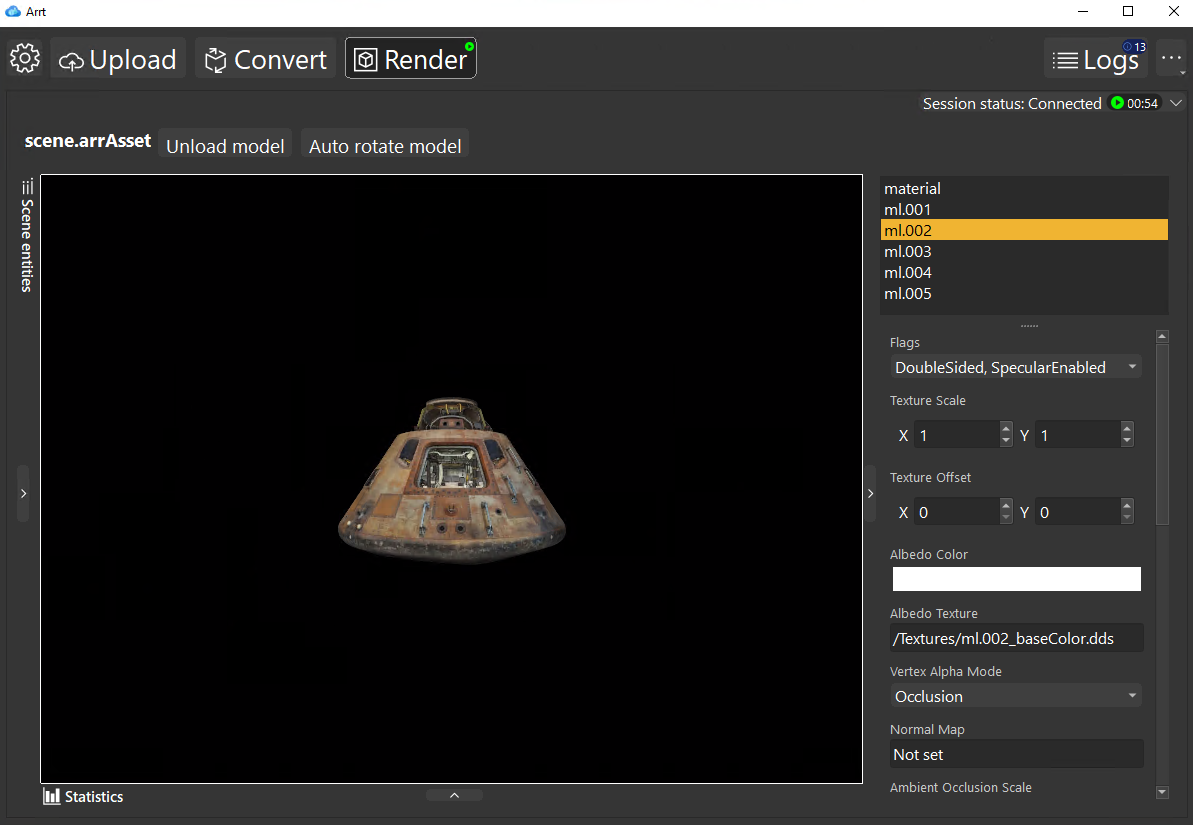Select material ml.002
Screen dimensions: 1193x825
[1024, 230]
